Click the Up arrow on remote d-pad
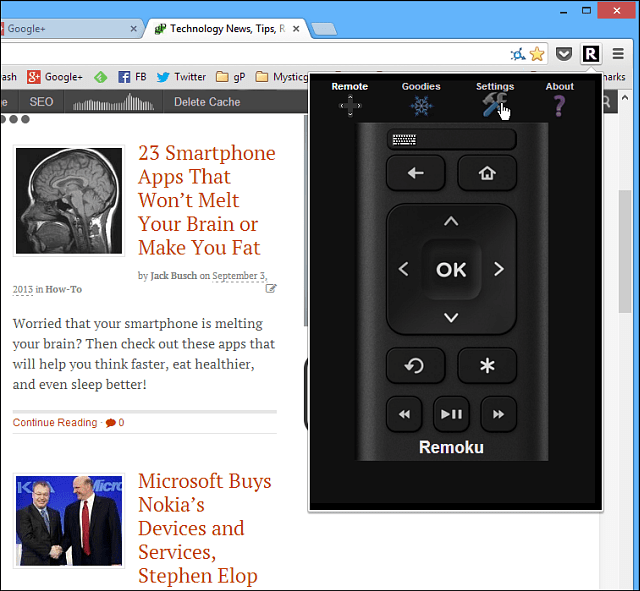Viewport: 640px width, 591px height. [451, 221]
